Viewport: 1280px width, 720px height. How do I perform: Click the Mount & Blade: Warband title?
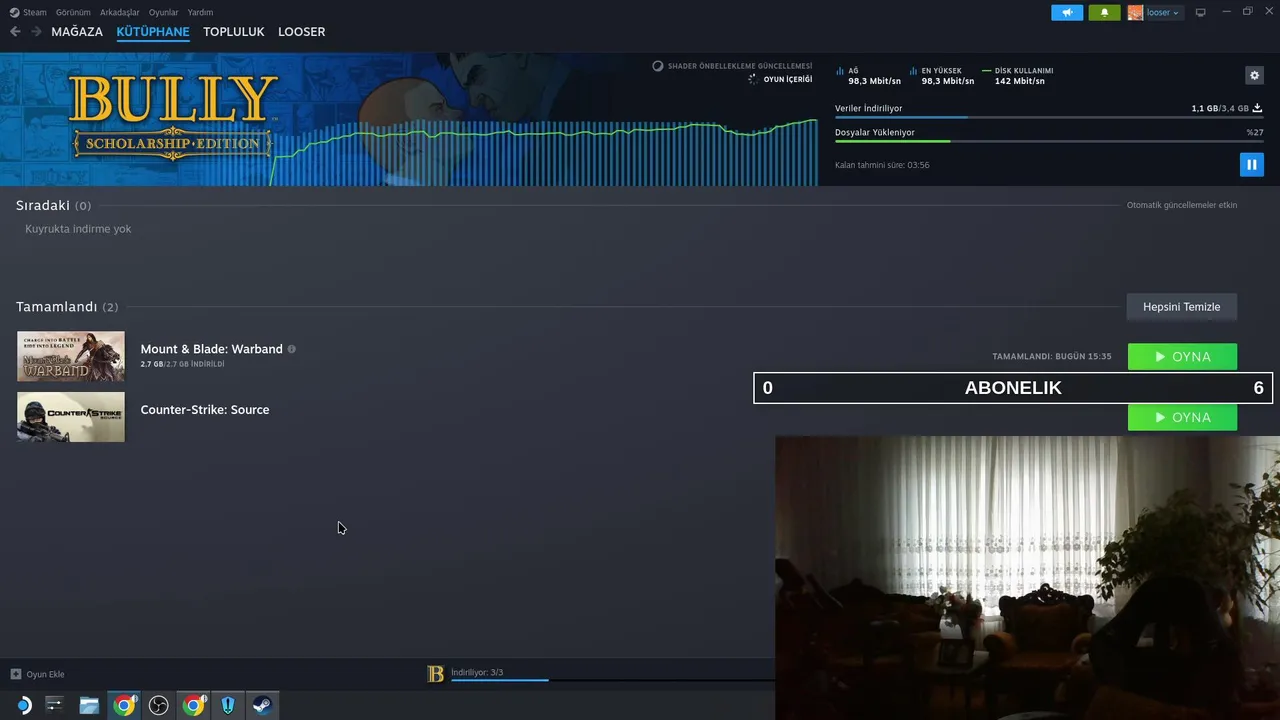pyautogui.click(x=212, y=349)
